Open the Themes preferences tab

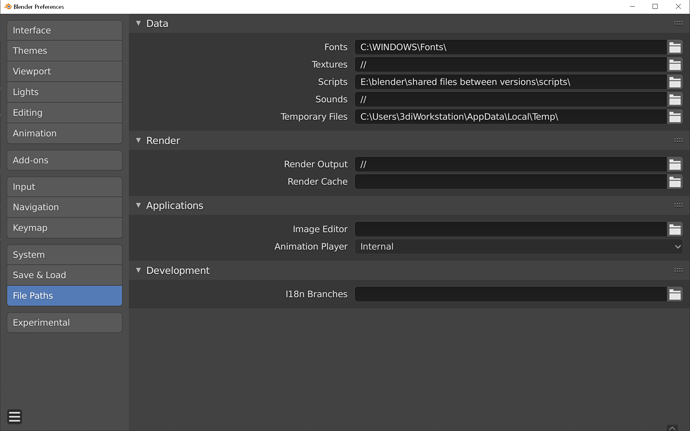tap(65, 51)
